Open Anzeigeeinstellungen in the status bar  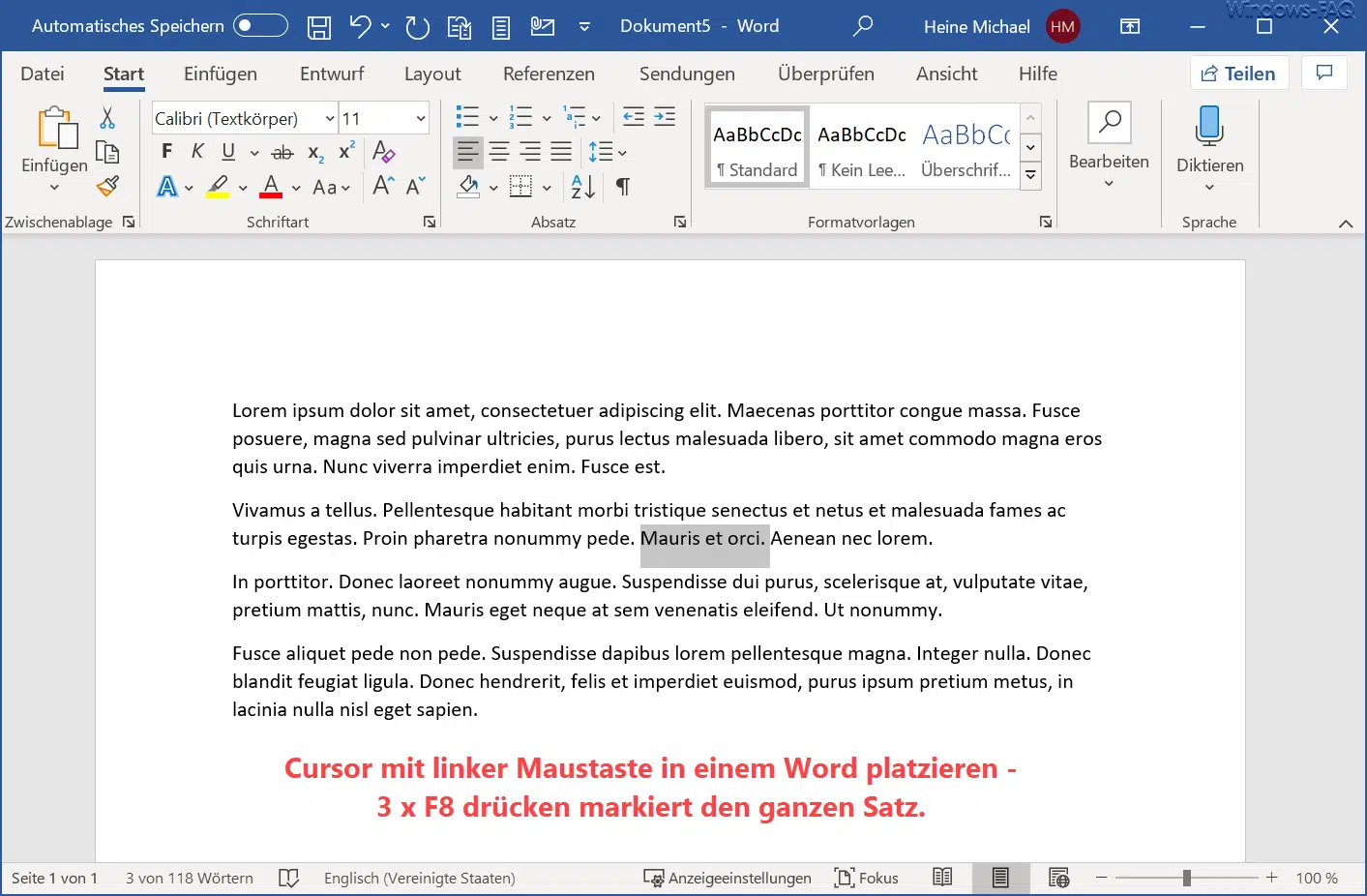point(728,878)
